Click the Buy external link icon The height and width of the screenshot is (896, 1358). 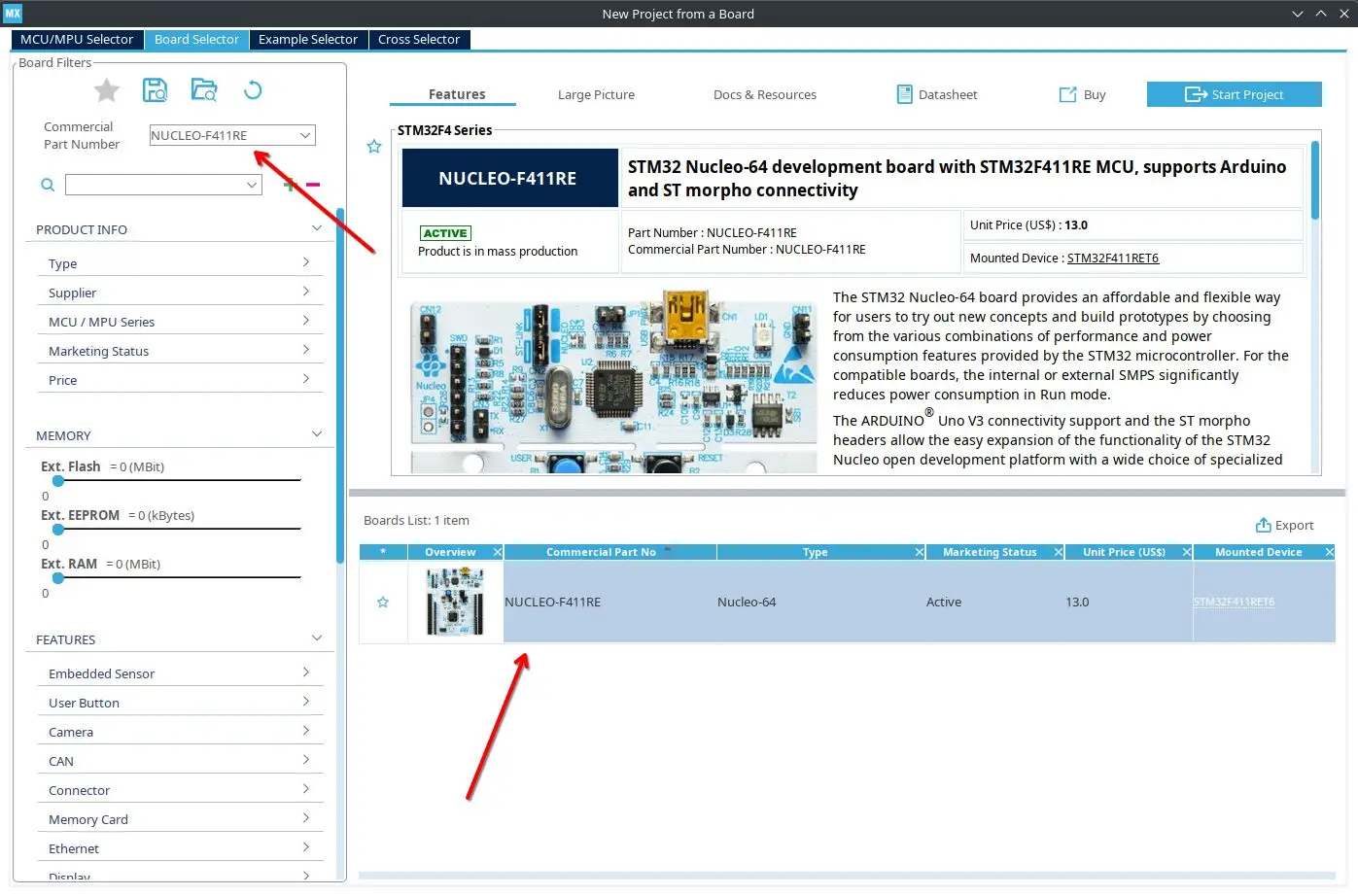pos(1067,94)
